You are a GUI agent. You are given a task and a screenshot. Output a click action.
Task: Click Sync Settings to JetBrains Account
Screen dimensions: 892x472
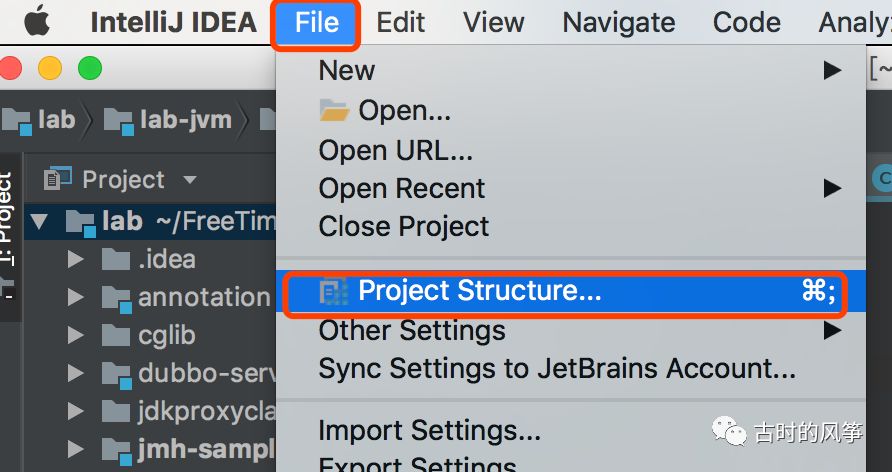557,369
